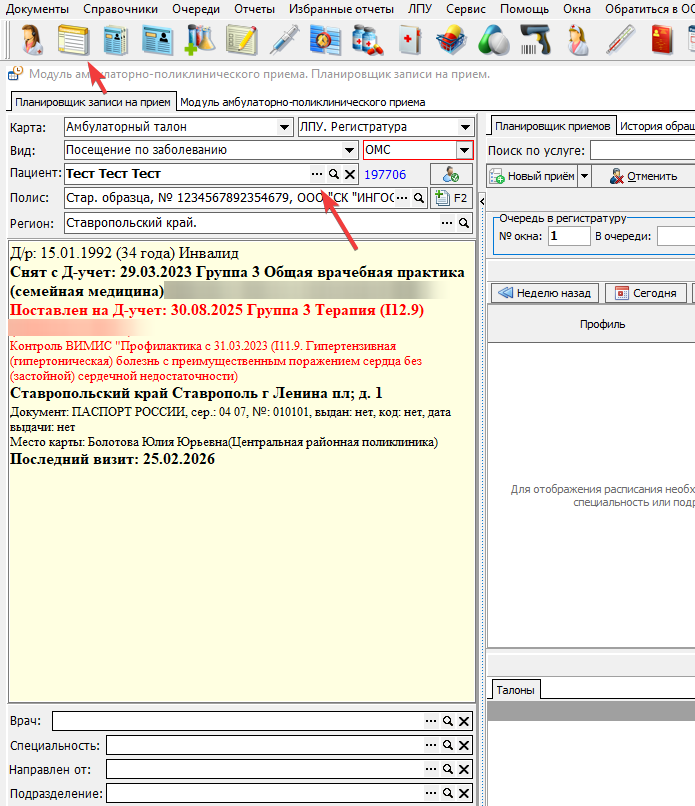
Task: Click the Сегодня button
Action: point(646,293)
